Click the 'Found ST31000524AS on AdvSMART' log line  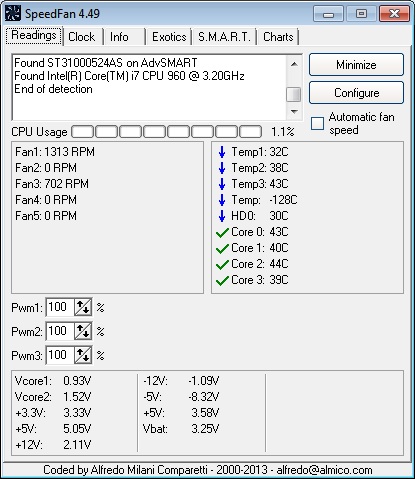106,63
